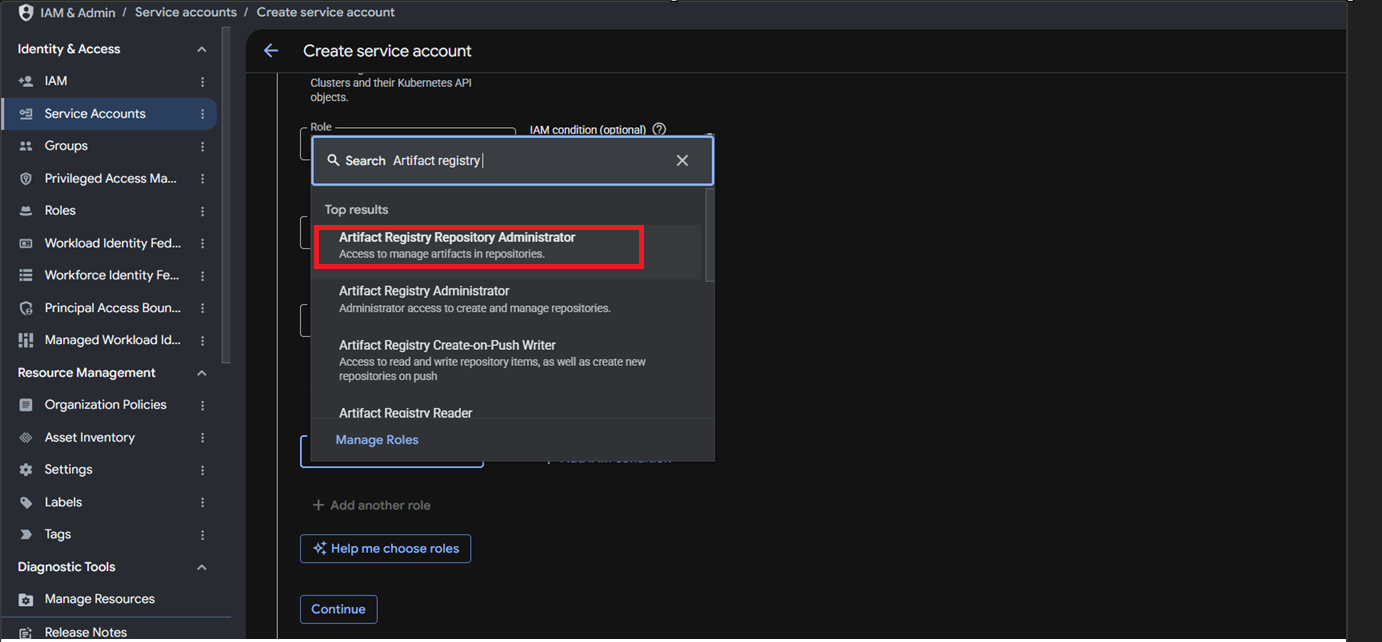Image resolution: width=1382 pixels, height=642 pixels.
Task: Open three-dot menu next to IAM
Action: [x=203, y=81]
